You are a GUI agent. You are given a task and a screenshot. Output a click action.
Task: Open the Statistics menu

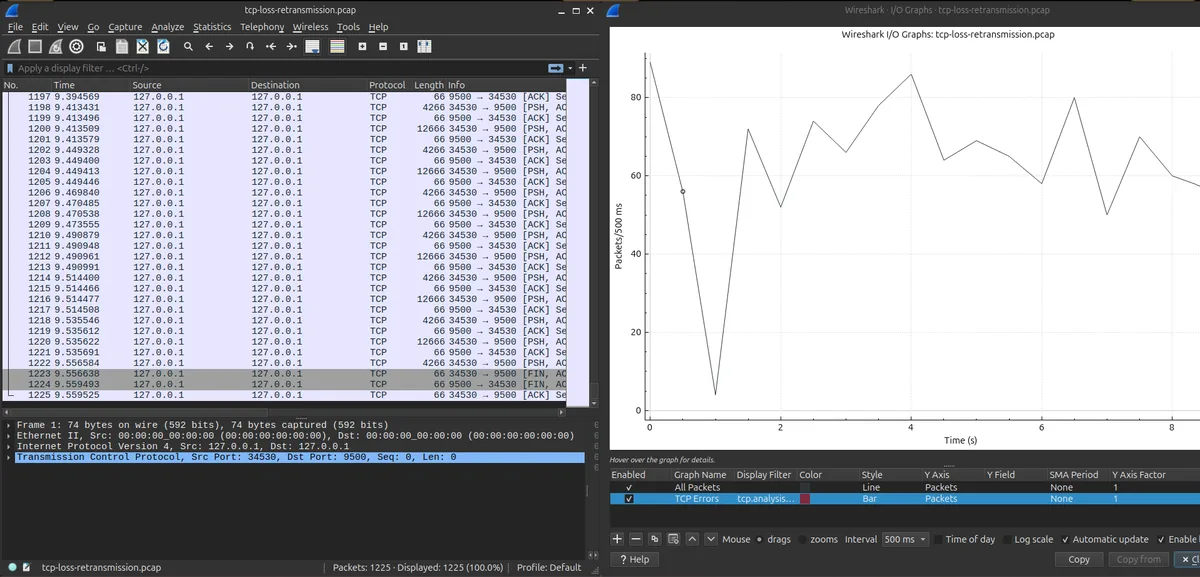[212, 27]
